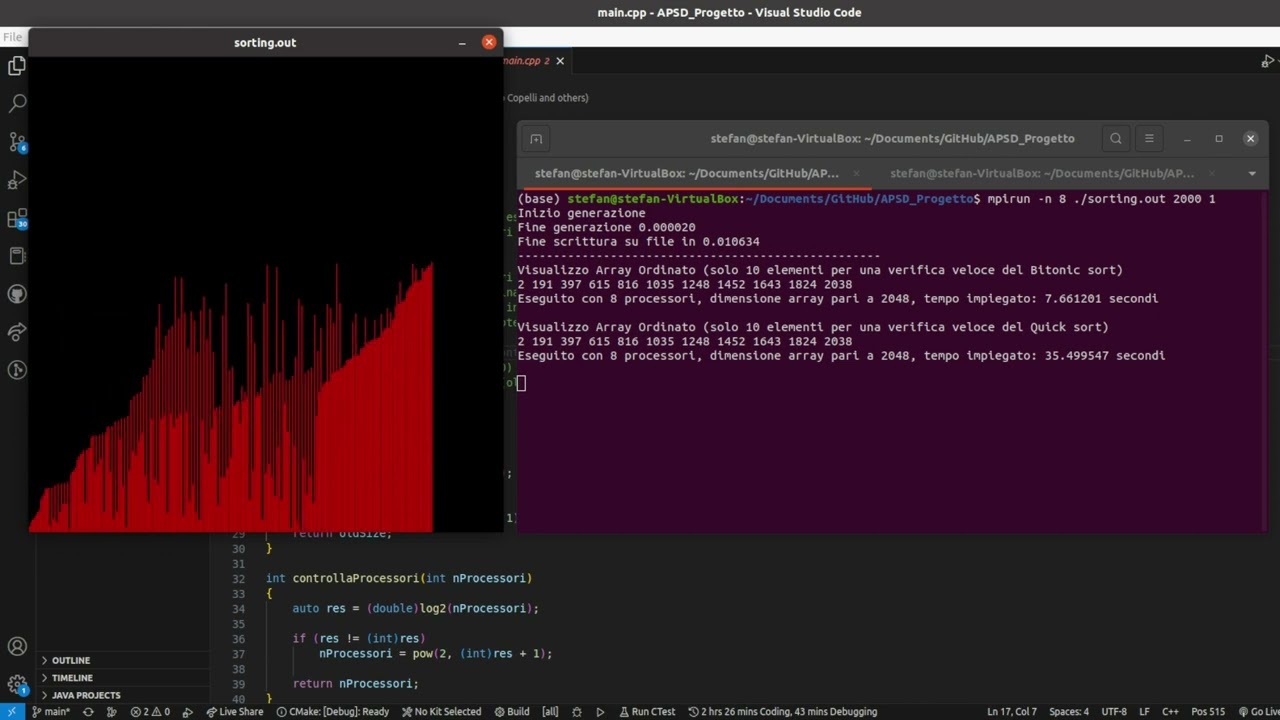Close the first terminal tab
Viewport: 1280px width, 720px height.
(856, 173)
